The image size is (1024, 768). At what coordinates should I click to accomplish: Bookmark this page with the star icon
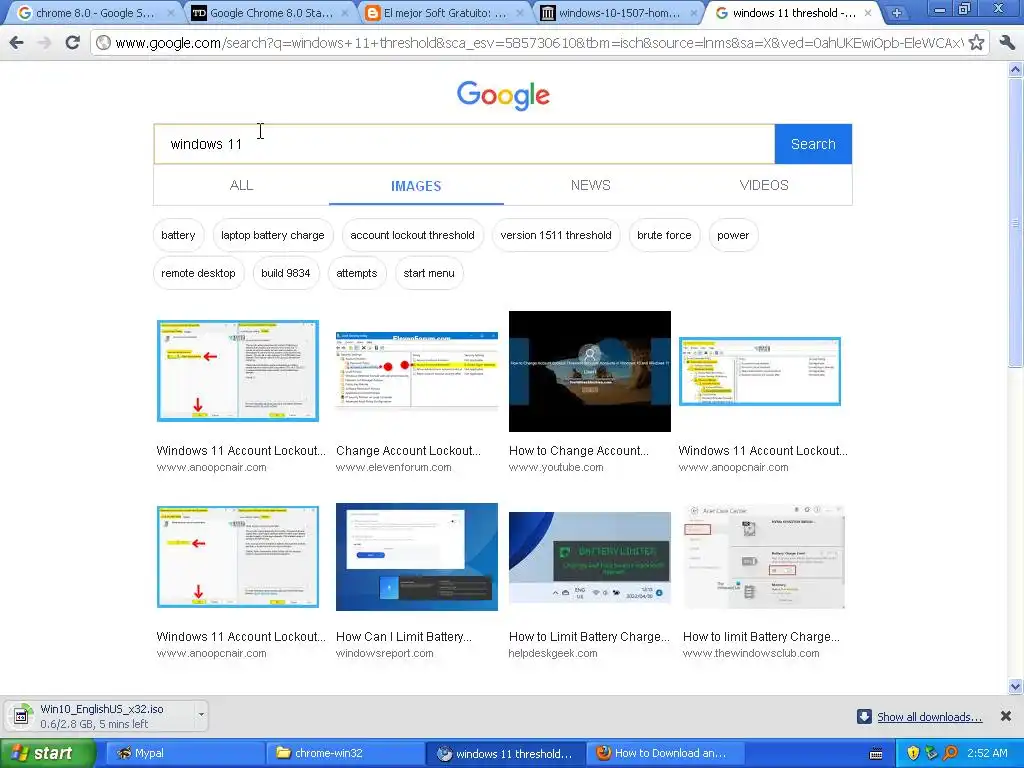click(976, 43)
